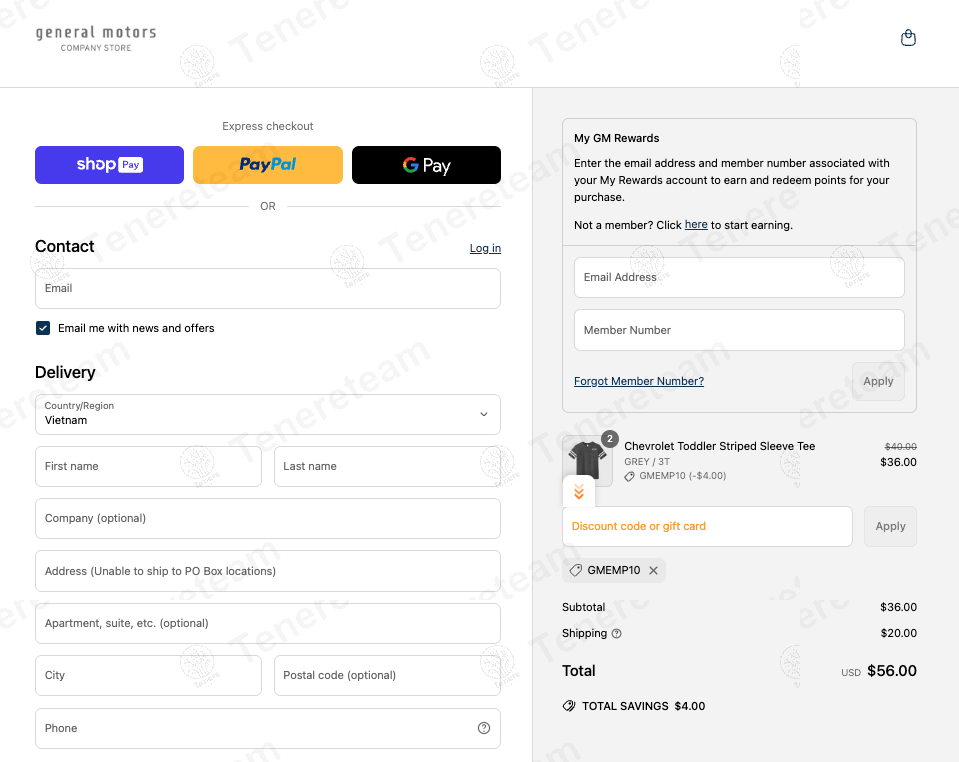The image size is (959, 762).
Task: Click the Log in link
Action: (x=485, y=248)
